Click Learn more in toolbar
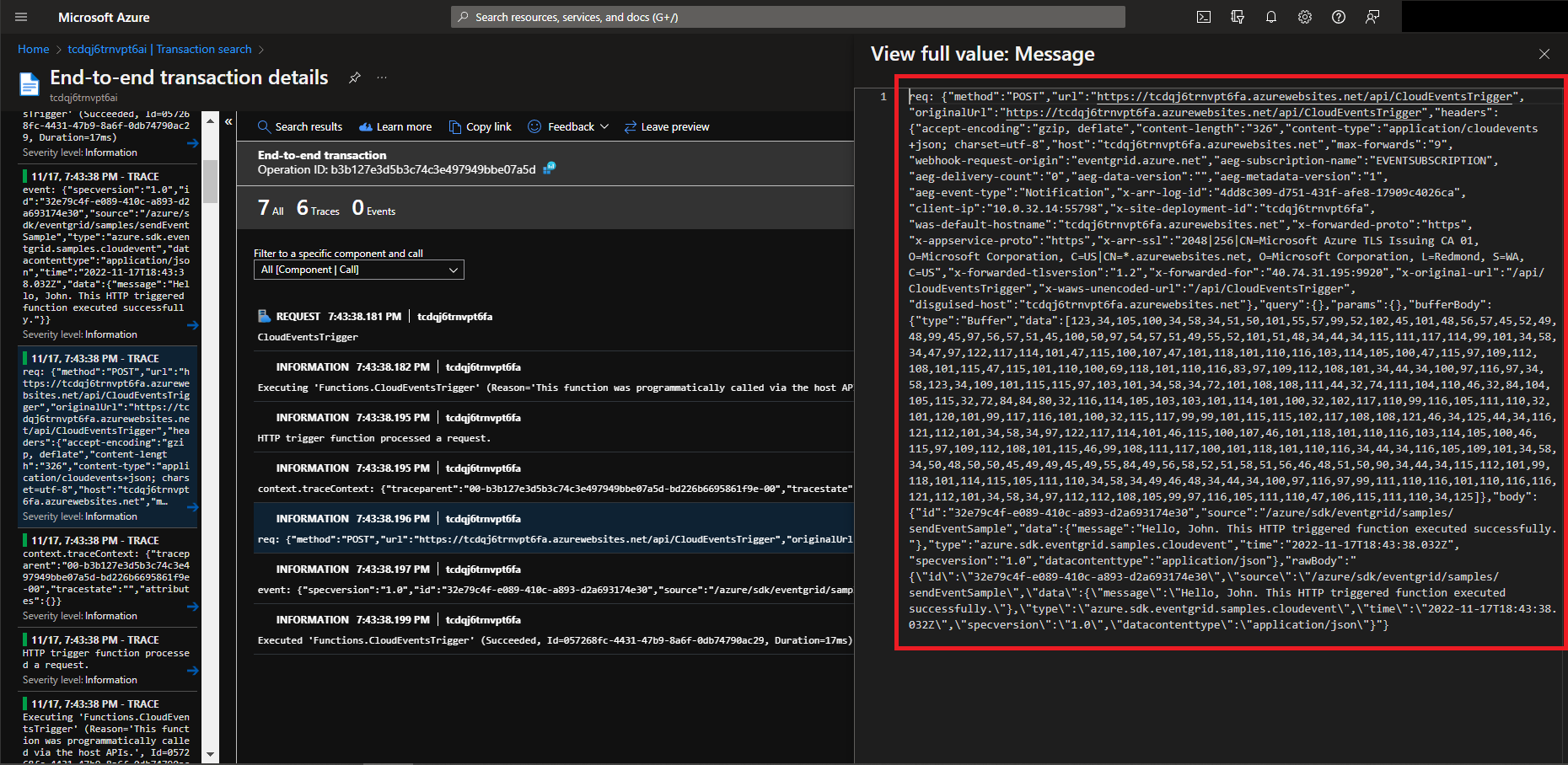The width and height of the screenshot is (1568, 765). [395, 126]
